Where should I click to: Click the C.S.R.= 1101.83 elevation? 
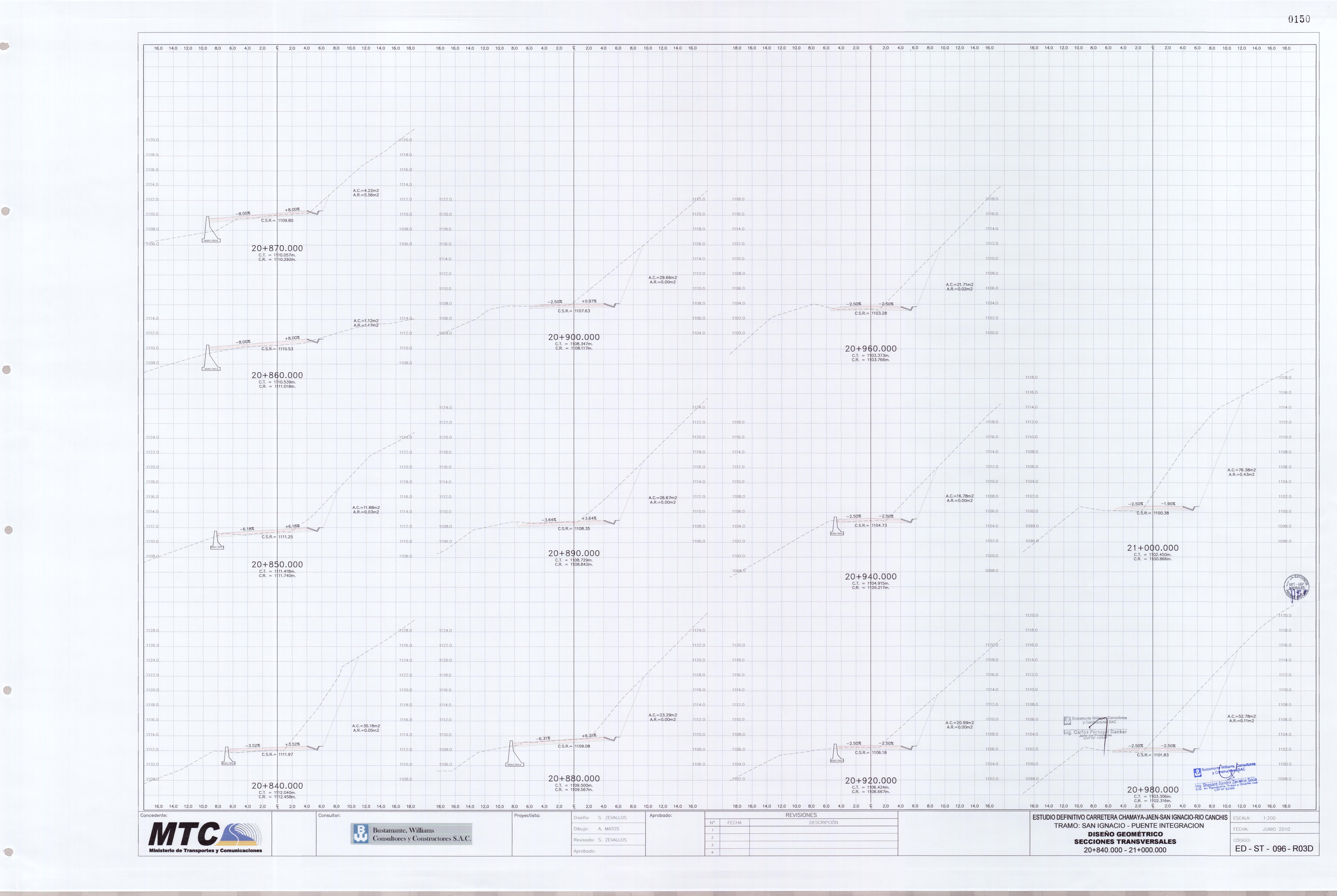[x=1153, y=755]
